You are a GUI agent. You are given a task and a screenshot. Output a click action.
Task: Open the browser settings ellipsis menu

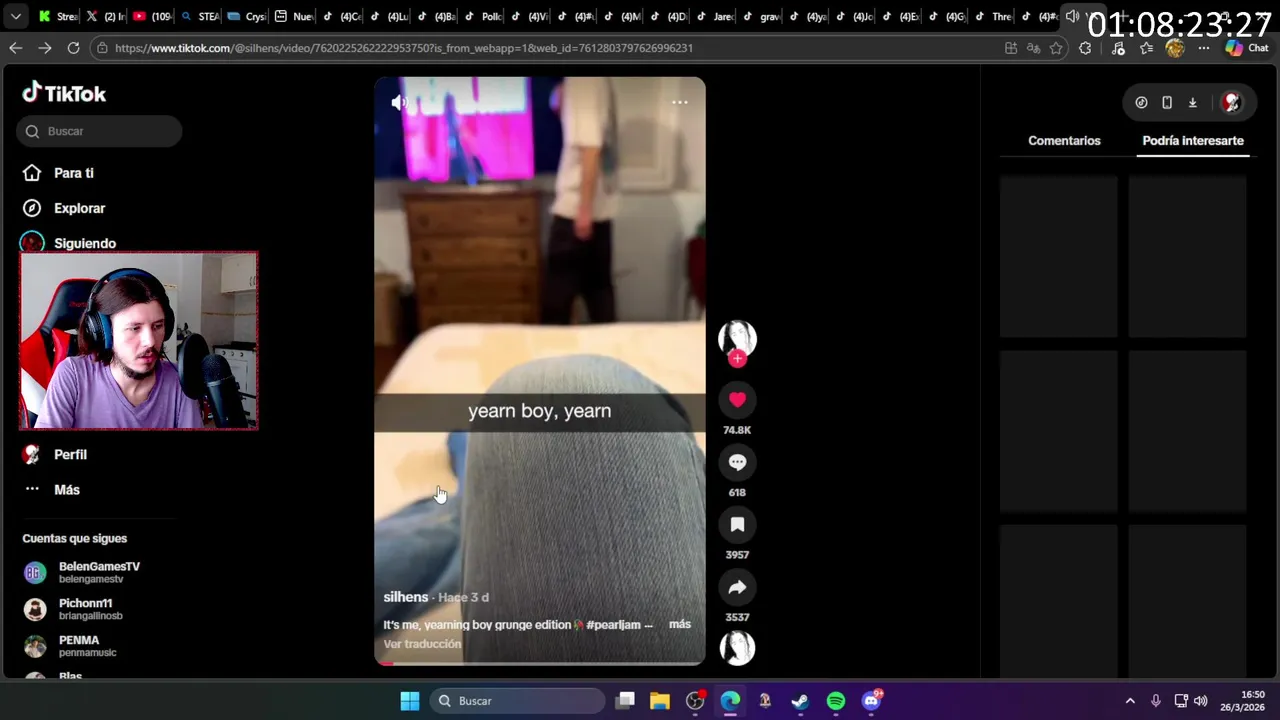[1204, 48]
